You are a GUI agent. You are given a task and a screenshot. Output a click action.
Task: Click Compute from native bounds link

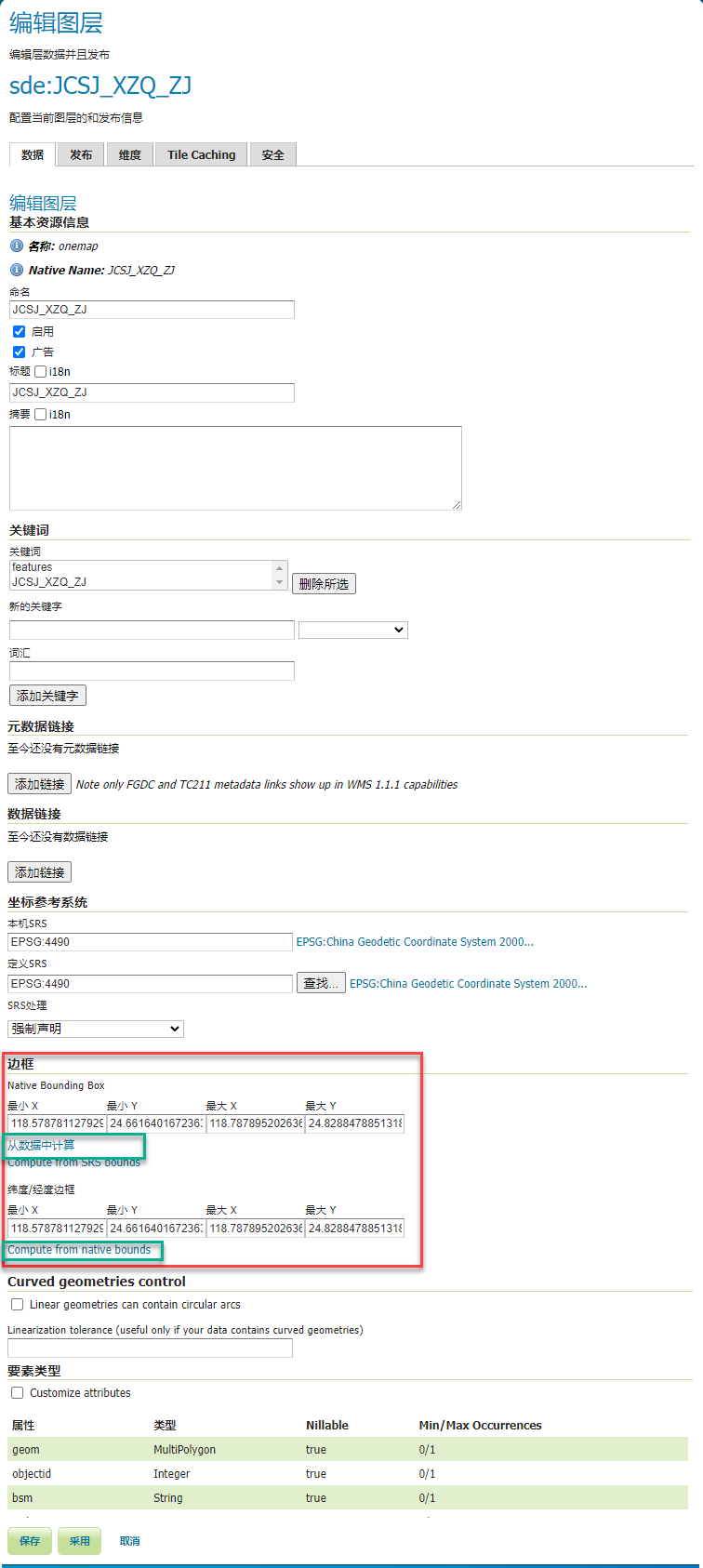pos(79,1250)
